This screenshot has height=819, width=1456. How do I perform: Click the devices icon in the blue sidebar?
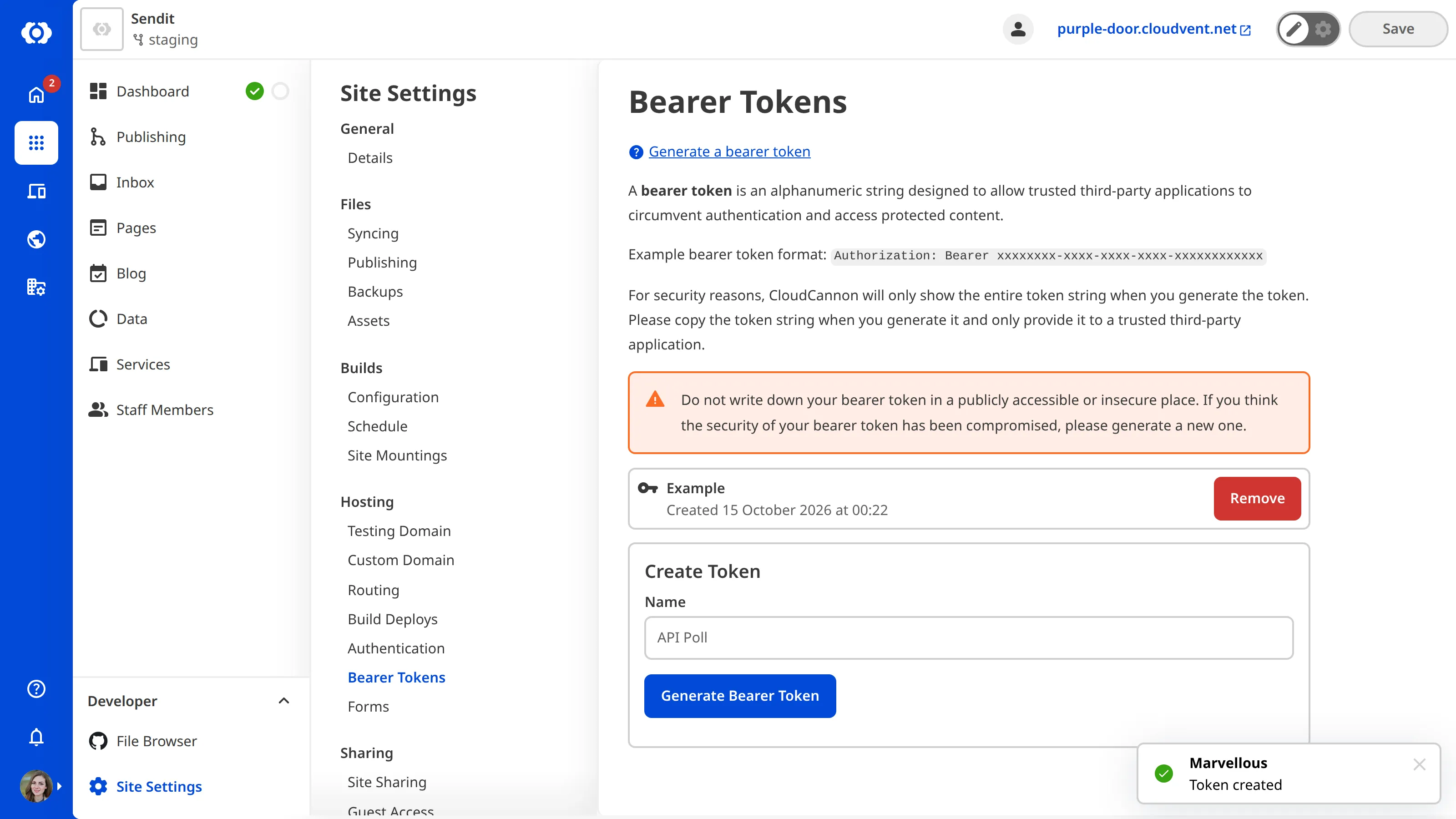click(36, 191)
